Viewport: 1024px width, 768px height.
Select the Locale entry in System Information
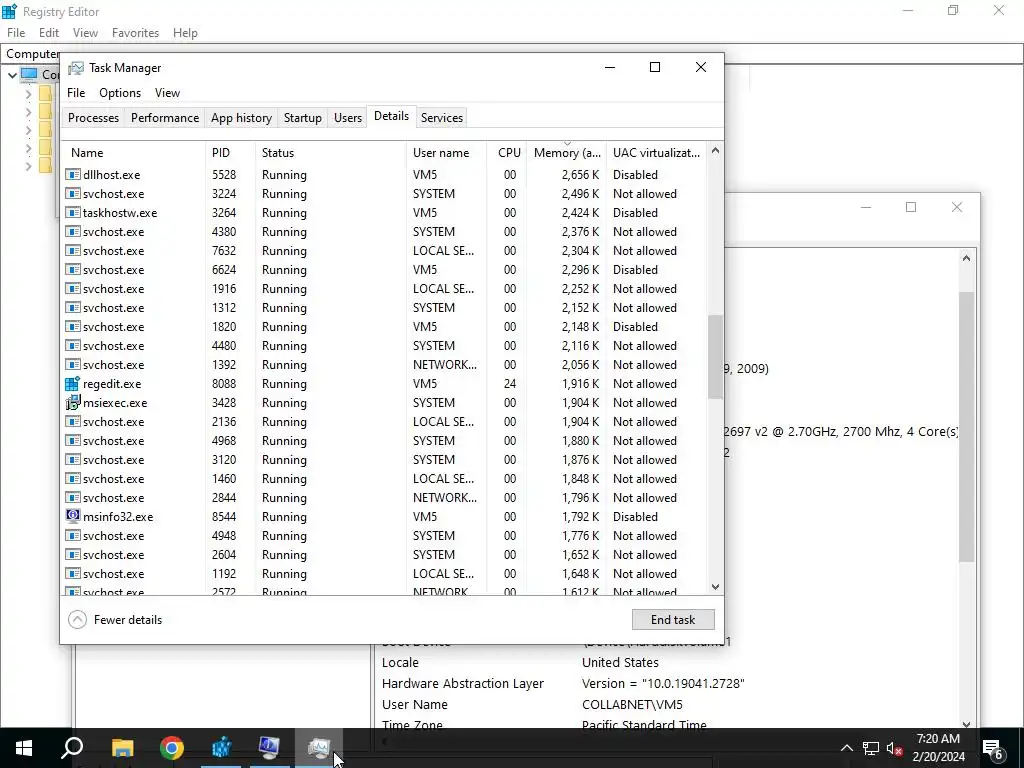point(400,662)
